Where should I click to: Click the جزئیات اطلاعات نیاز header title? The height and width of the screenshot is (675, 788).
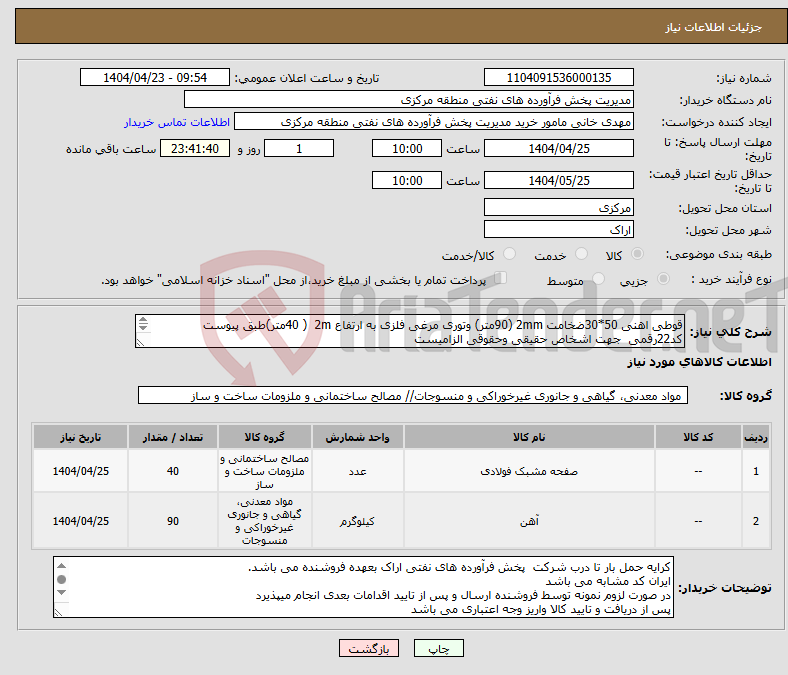(714, 27)
